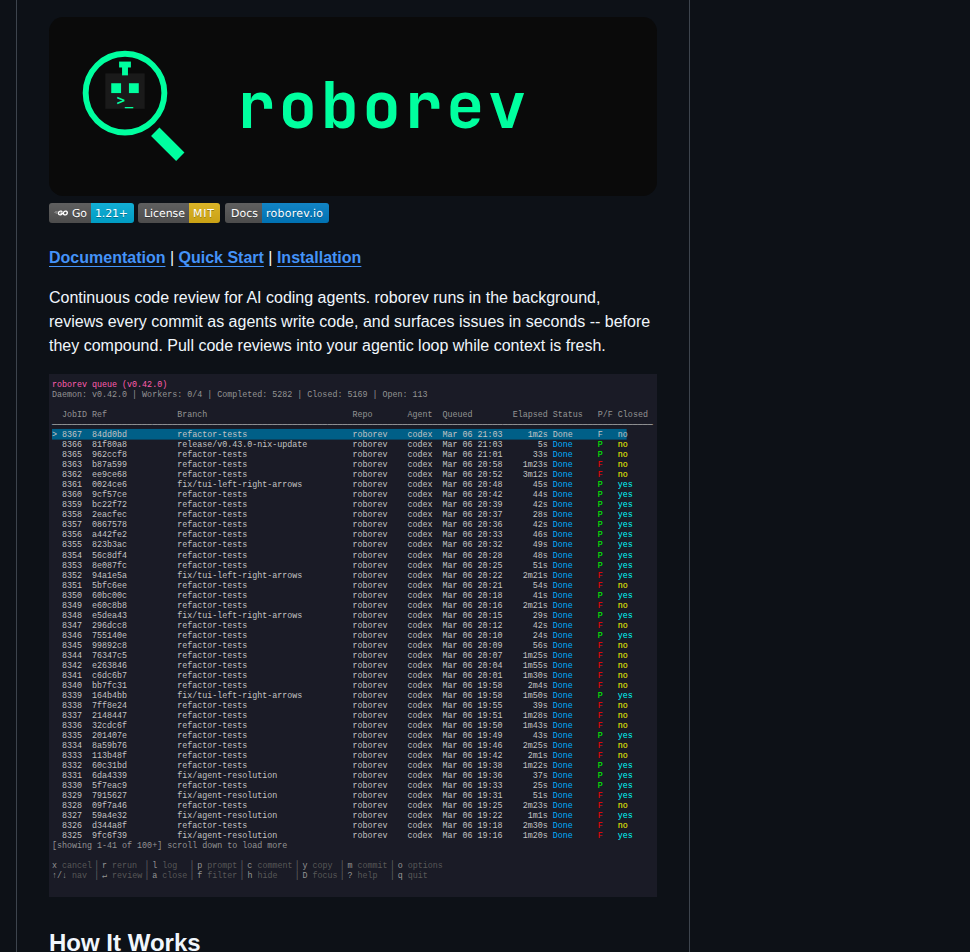Screen dimensions: 970x952
Task: Follow the Installation link
Action: [x=319, y=257]
